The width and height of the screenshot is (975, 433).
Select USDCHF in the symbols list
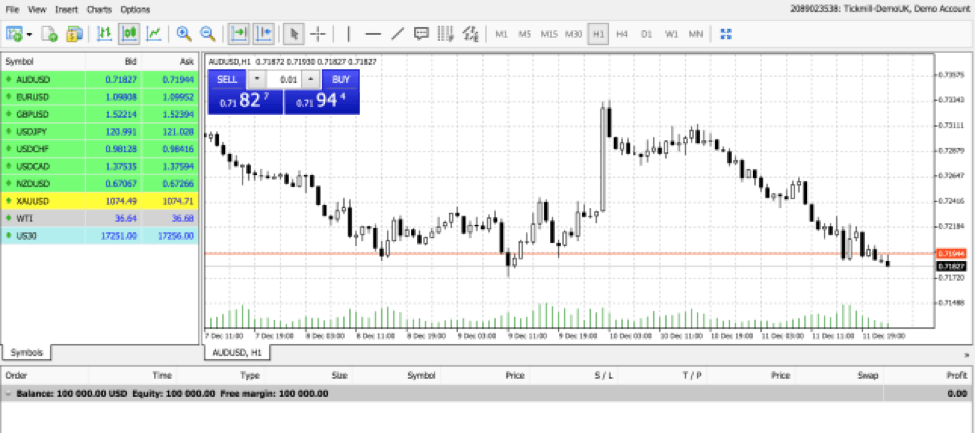point(99,149)
